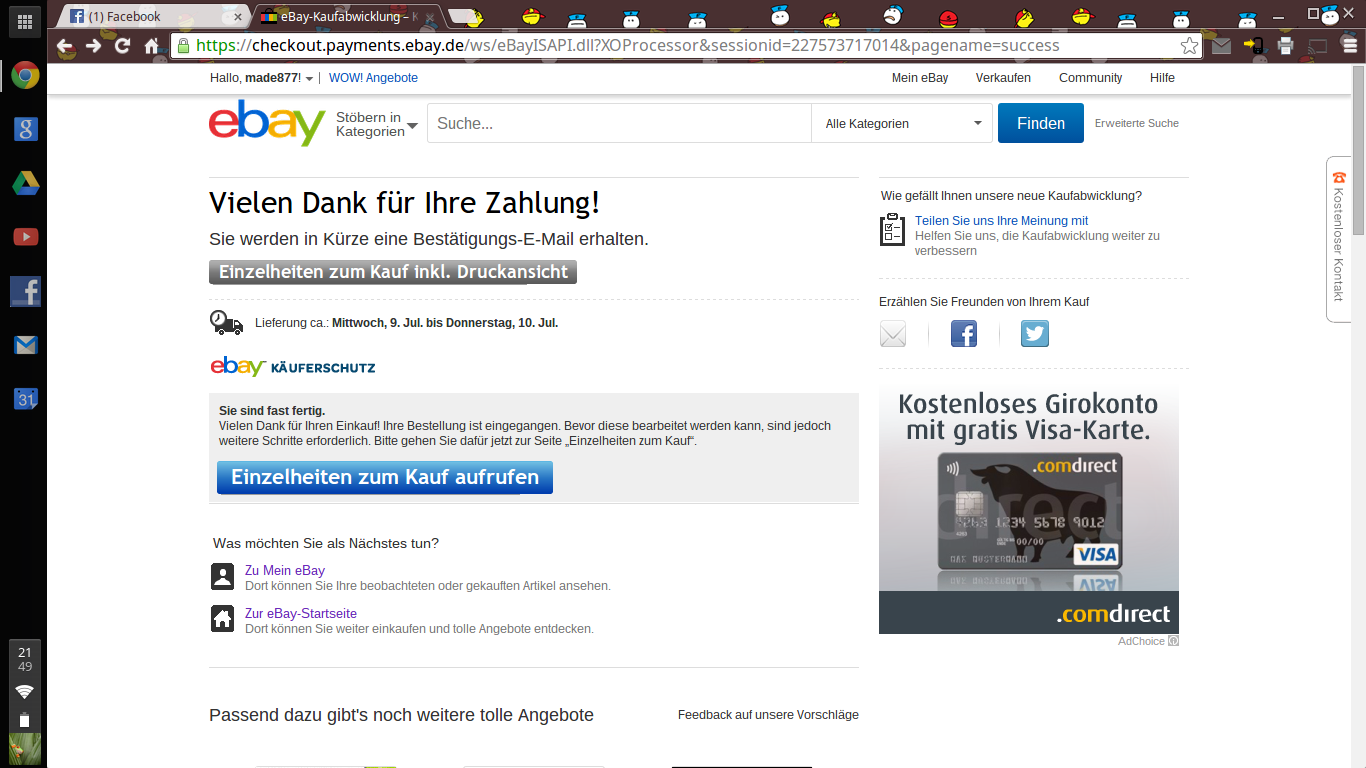Click Einzelheiten zum Kauf aufrufen button
This screenshot has width=1366, height=768.
(385, 477)
